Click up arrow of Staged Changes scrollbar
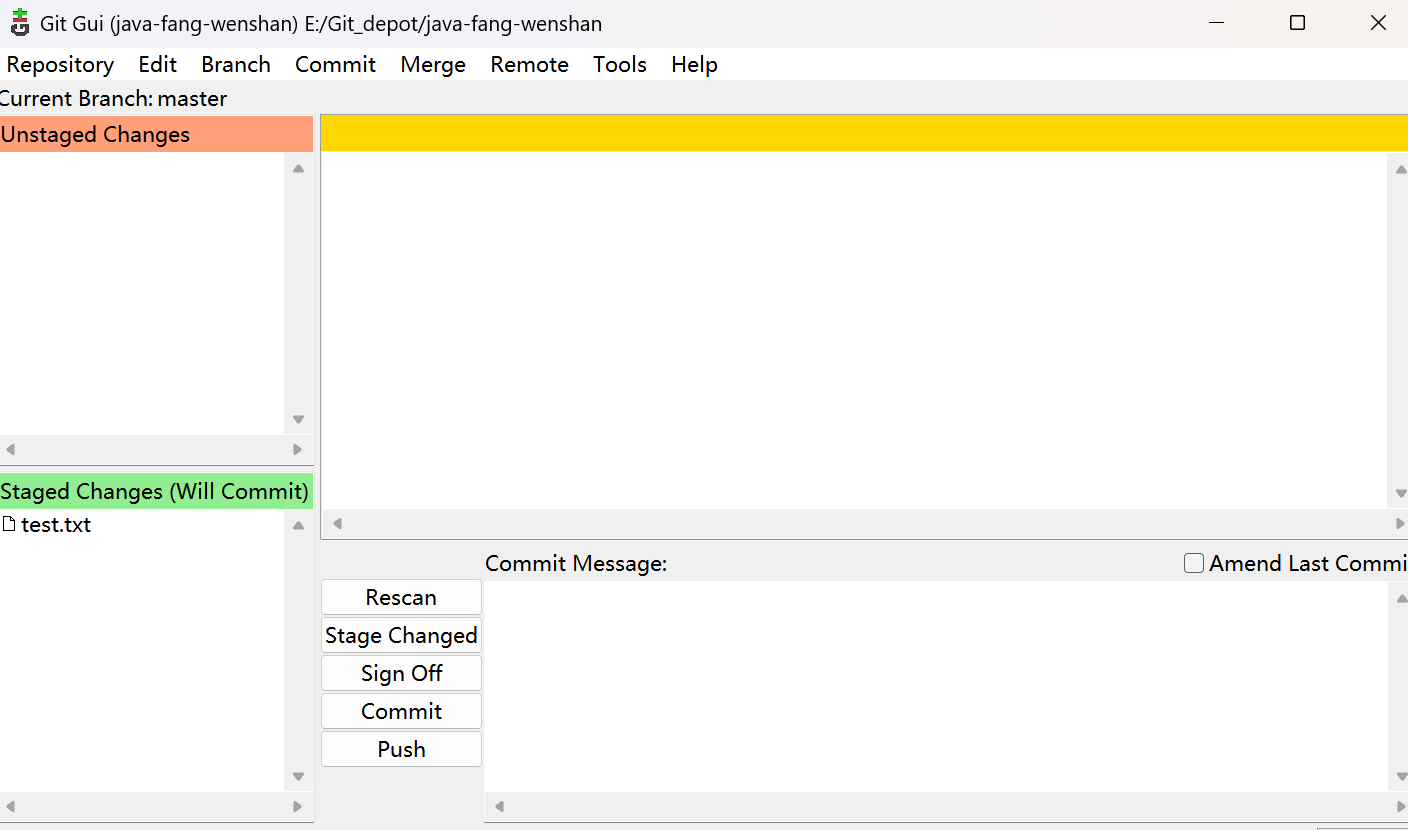The width and height of the screenshot is (1408, 830). [x=298, y=525]
